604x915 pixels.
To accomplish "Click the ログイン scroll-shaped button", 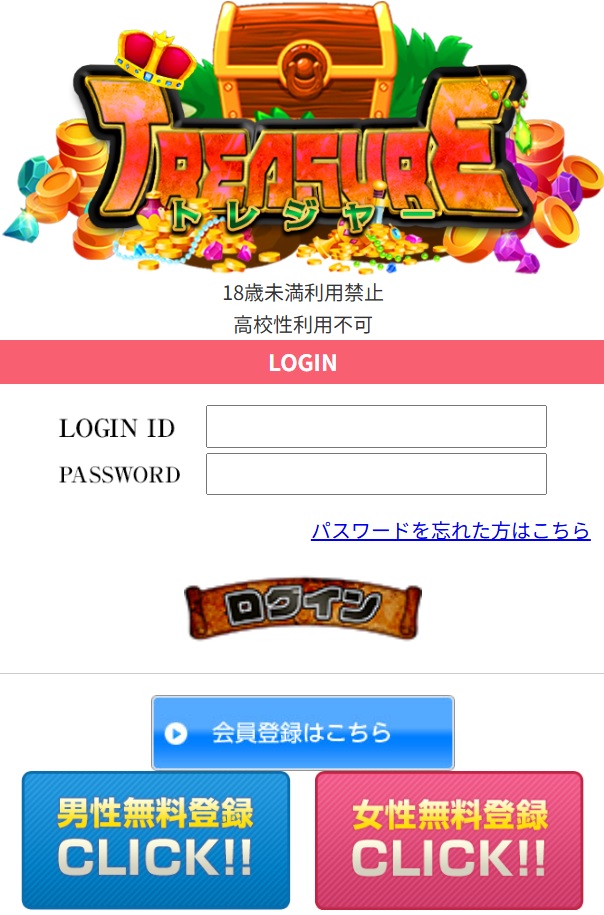I will pyautogui.click(x=303, y=609).
